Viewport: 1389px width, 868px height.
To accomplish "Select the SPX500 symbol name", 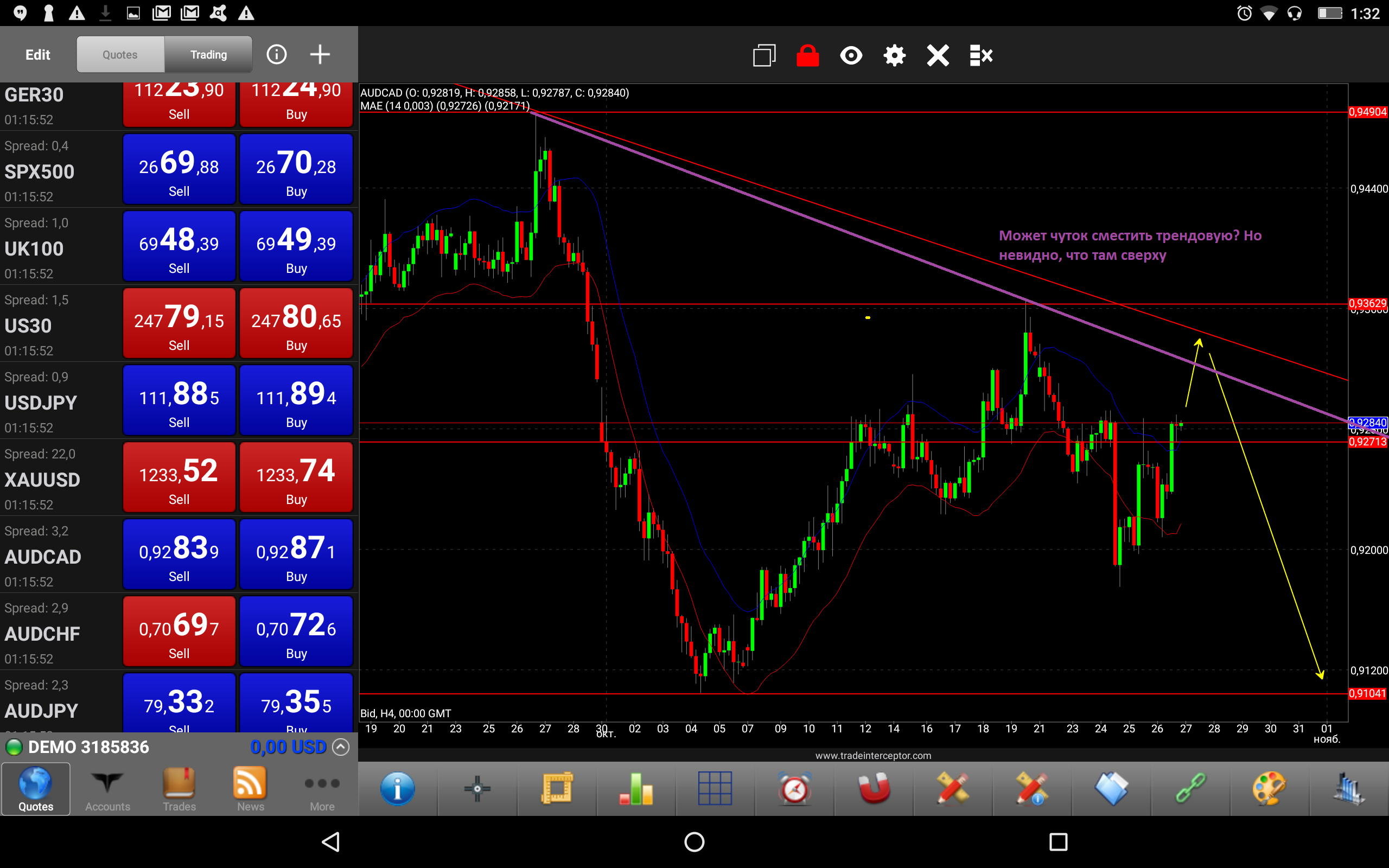I will coord(40,171).
